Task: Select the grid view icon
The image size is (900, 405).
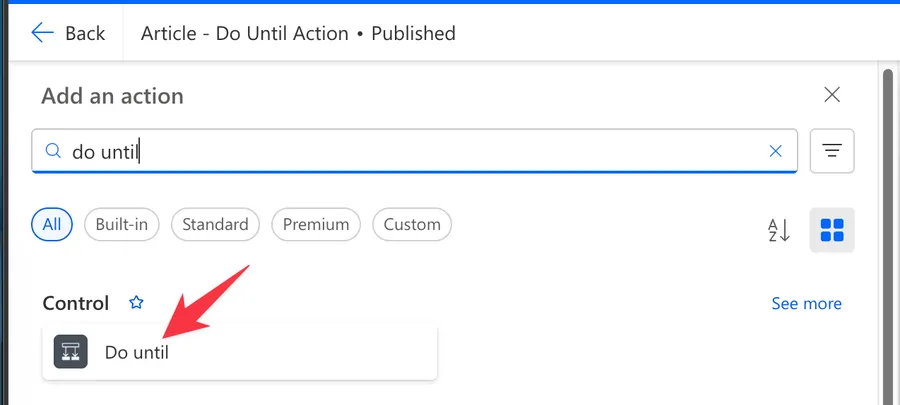Action: pos(831,230)
